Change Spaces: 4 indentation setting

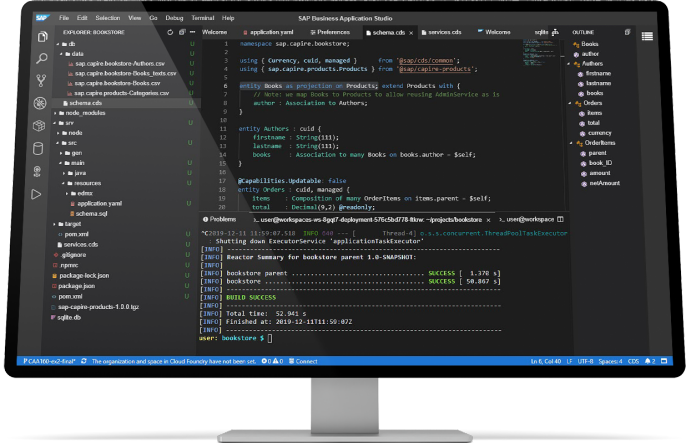(x=610, y=361)
